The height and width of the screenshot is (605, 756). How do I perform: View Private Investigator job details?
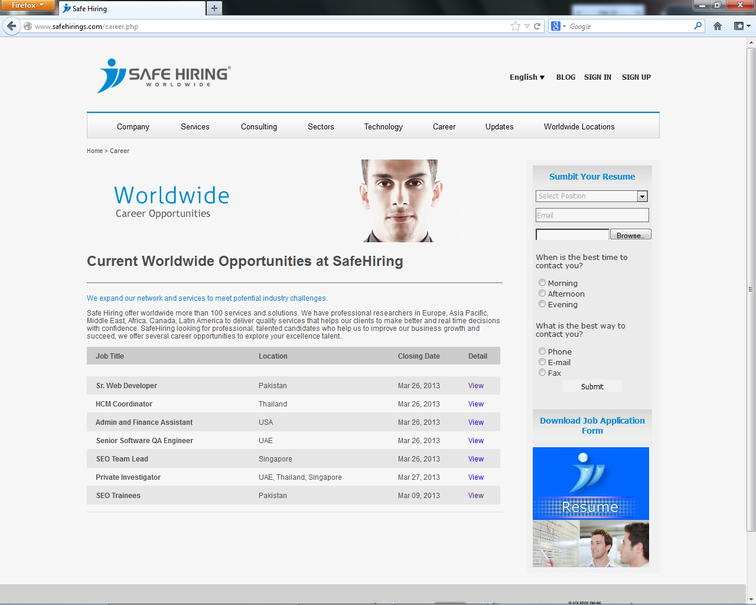pyautogui.click(x=476, y=477)
